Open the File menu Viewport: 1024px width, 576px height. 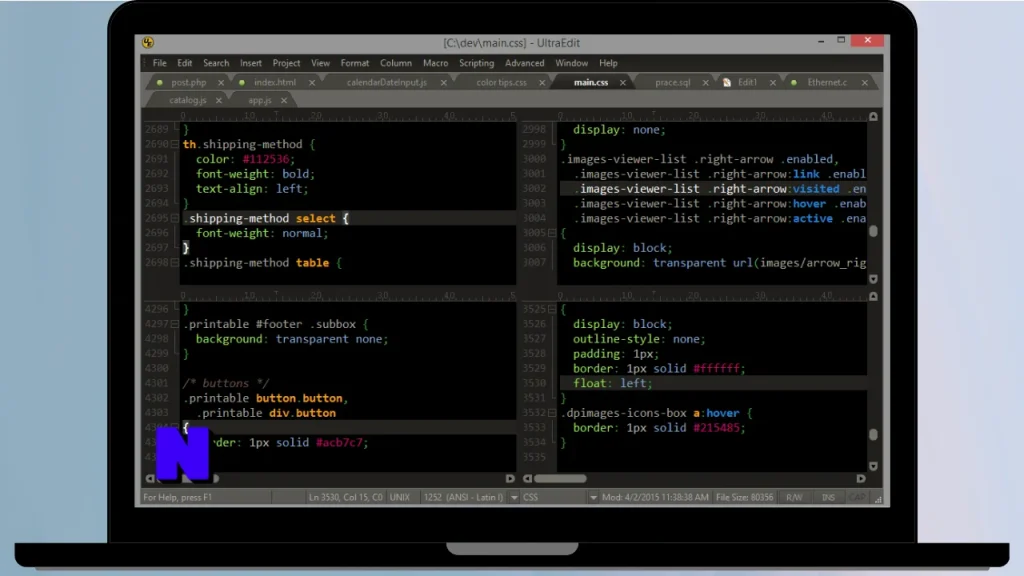click(x=159, y=63)
